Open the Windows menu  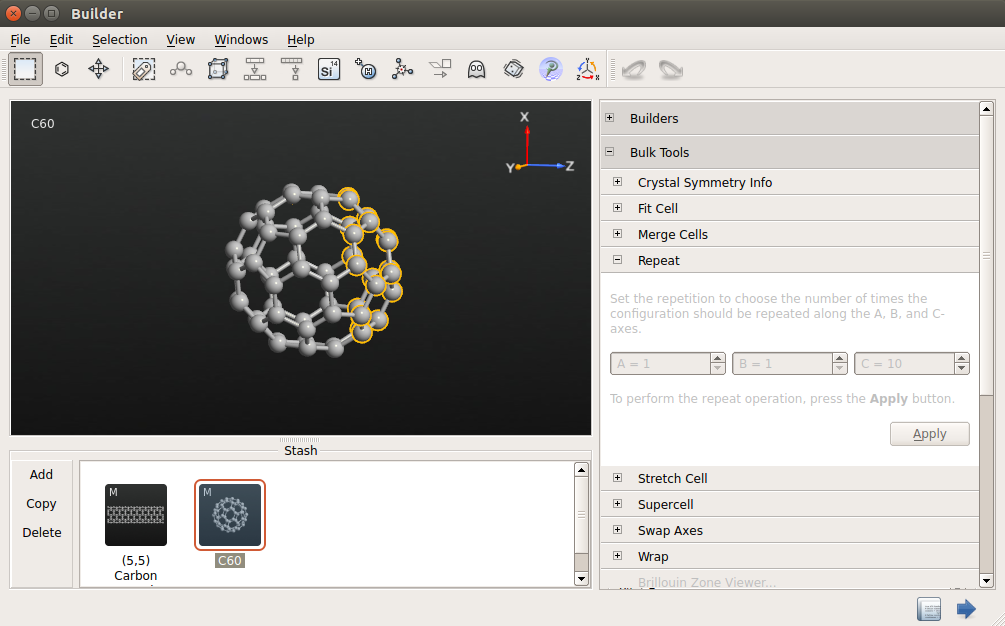[241, 40]
